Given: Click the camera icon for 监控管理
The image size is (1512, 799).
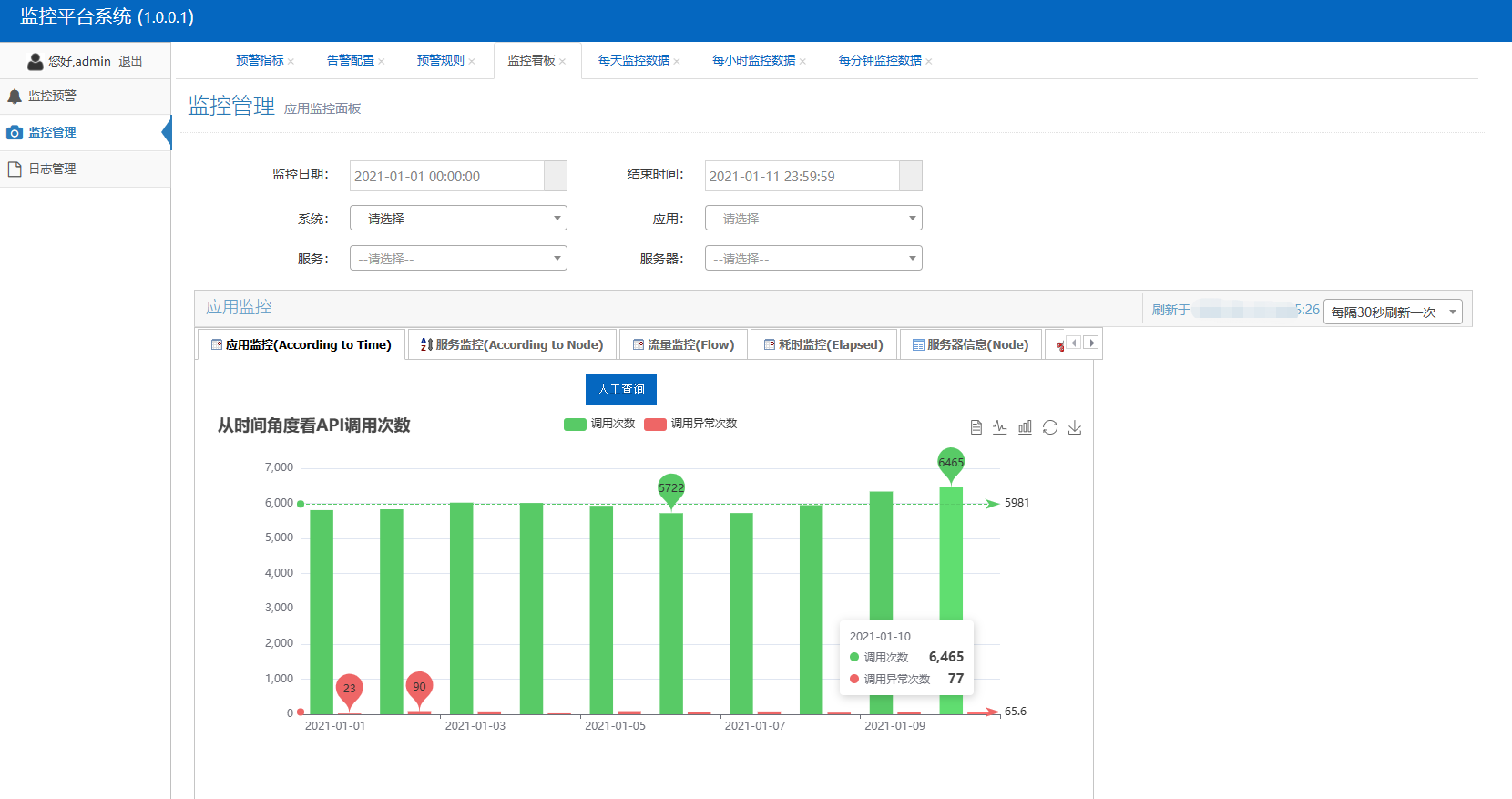Looking at the screenshot, I should click(x=15, y=133).
